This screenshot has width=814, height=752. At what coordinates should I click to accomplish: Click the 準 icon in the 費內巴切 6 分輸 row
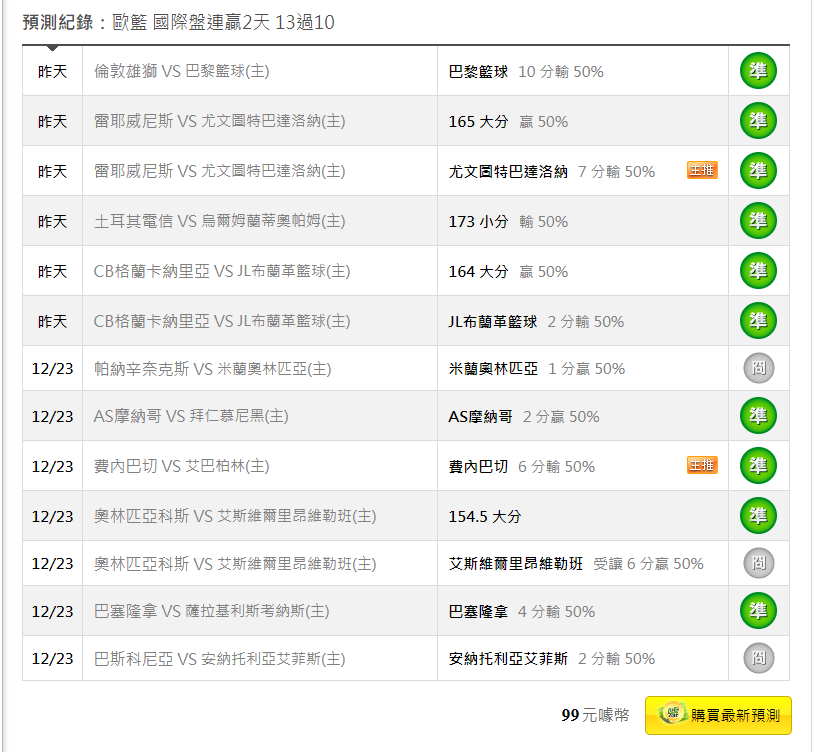(x=758, y=466)
